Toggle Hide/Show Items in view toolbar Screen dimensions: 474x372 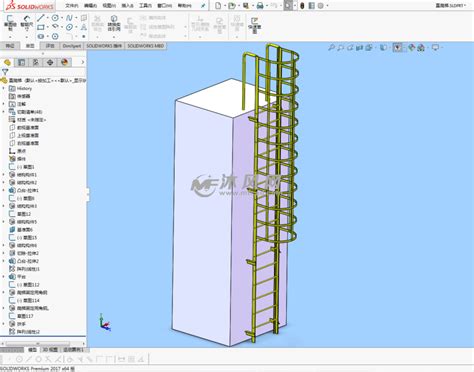coord(397,48)
